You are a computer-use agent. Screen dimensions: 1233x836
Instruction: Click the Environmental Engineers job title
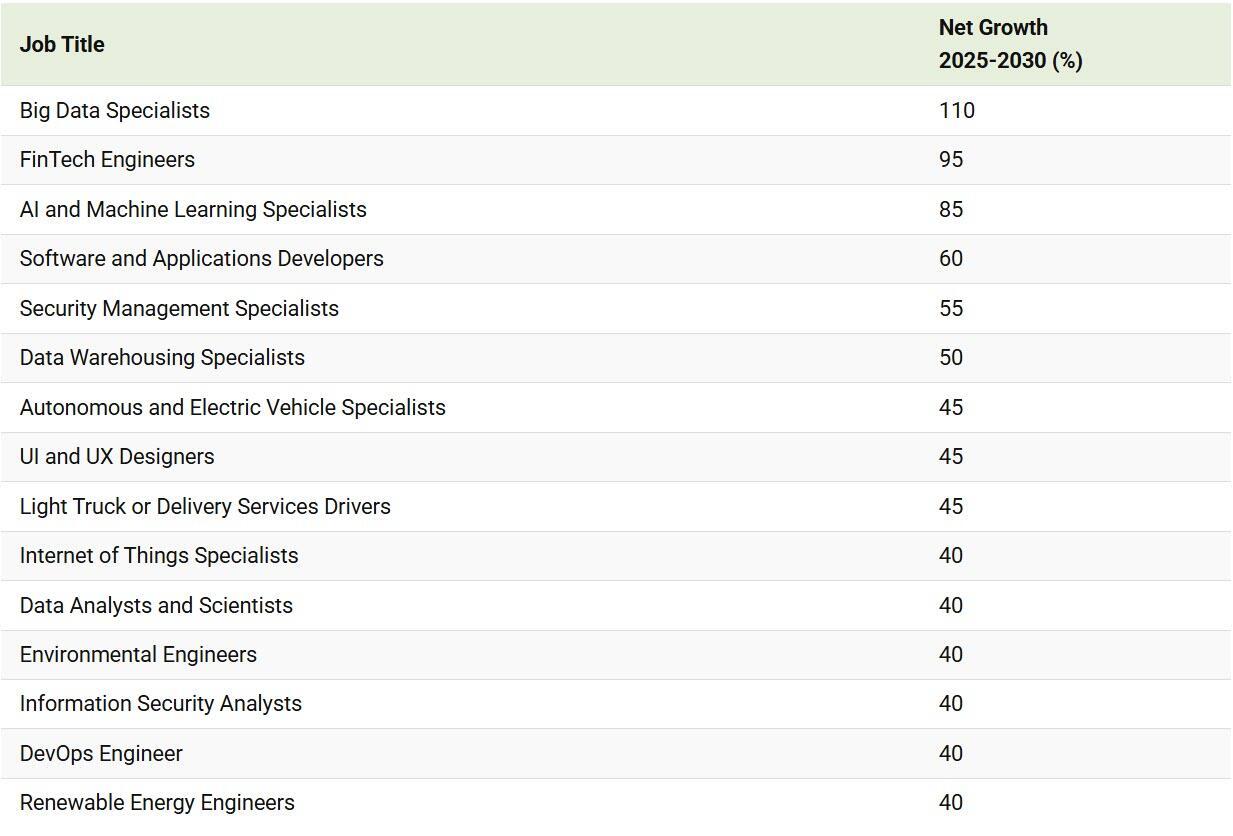coord(138,654)
